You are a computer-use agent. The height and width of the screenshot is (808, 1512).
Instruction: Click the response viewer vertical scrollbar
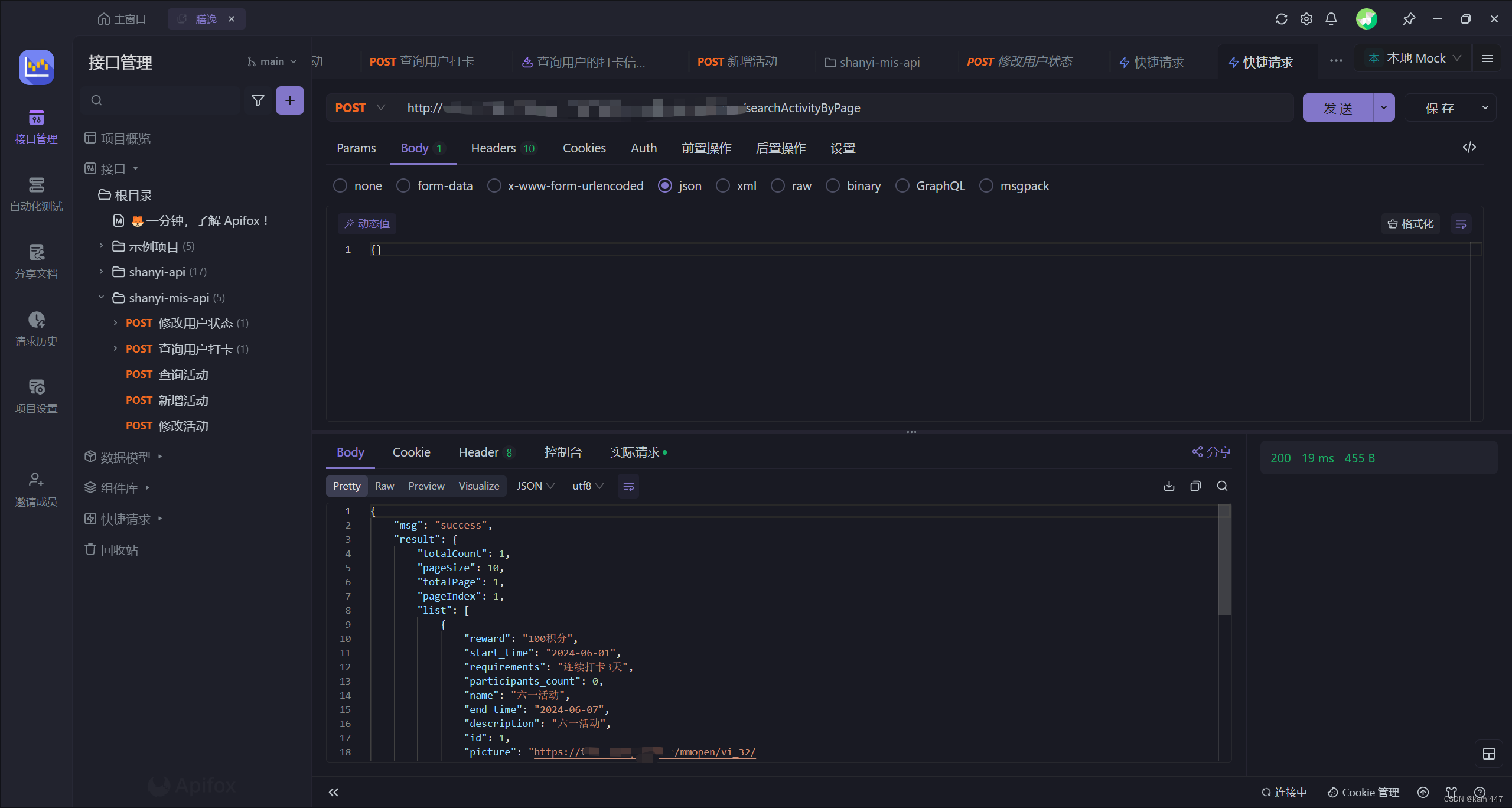(x=1224, y=559)
